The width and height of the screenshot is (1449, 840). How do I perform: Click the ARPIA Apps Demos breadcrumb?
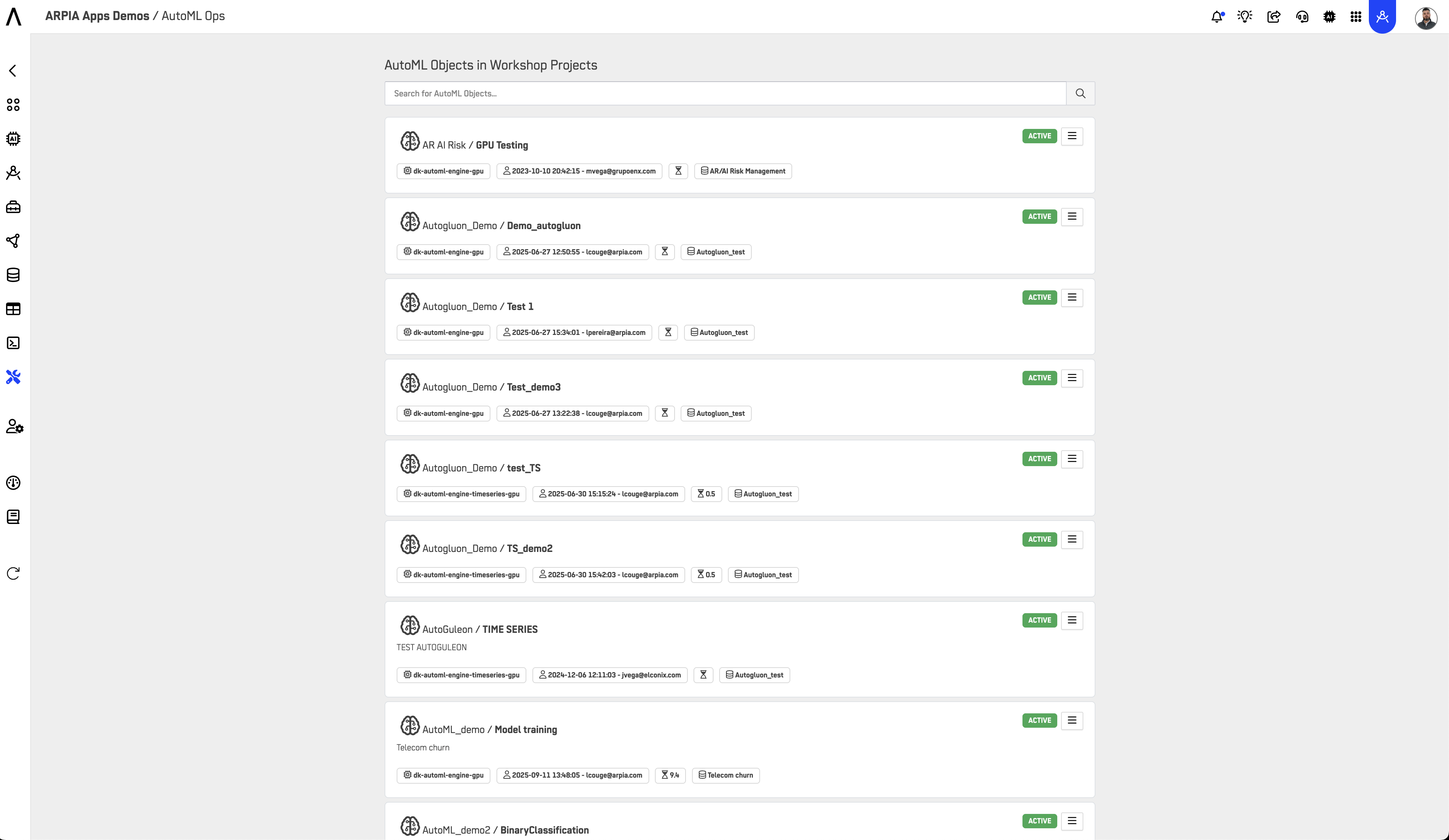tap(96, 15)
